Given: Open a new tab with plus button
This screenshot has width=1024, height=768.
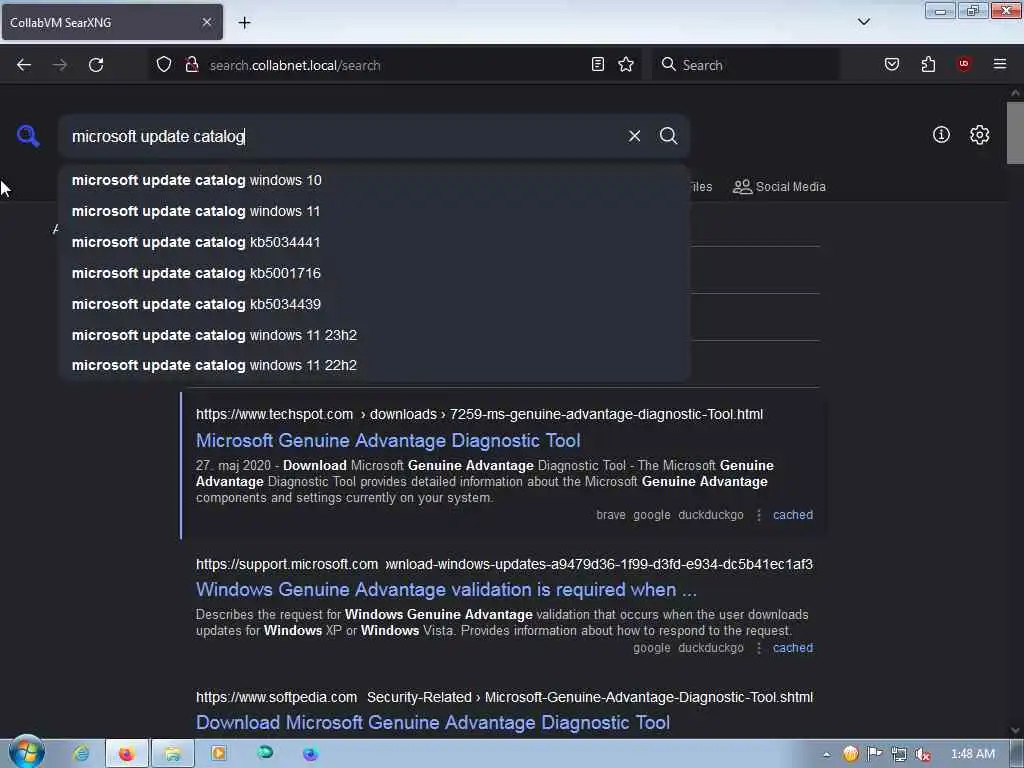Looking at the screenshot, I should pyautogui.click(x=244, y=23).
